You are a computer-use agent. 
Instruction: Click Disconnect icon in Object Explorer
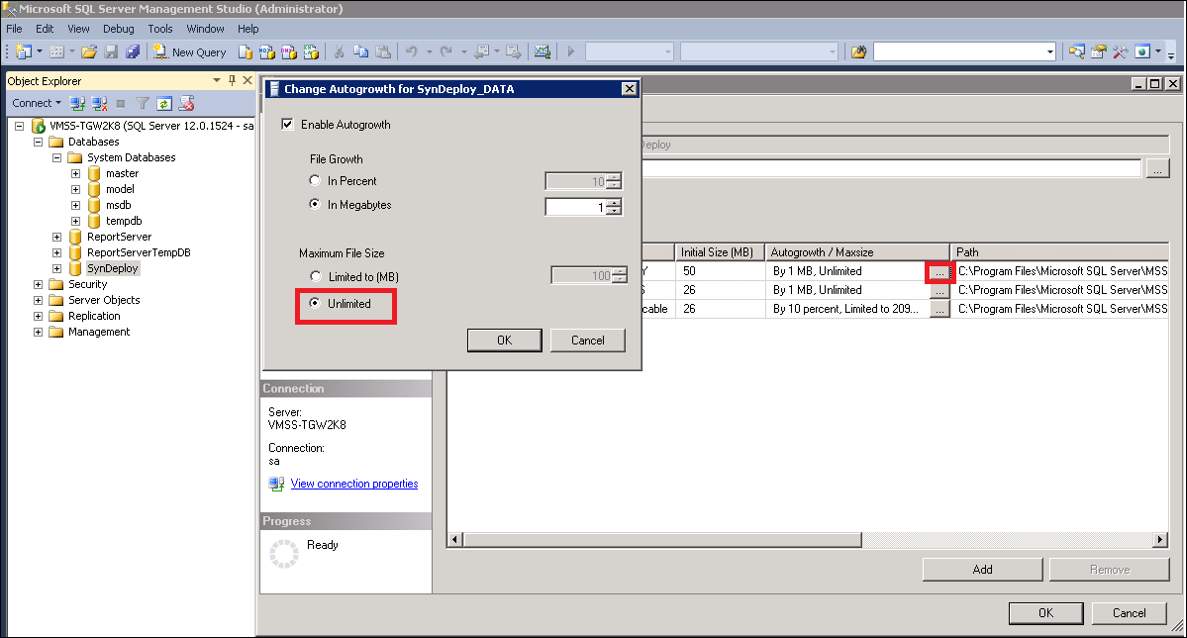pyautogui.click(x=99, y=103)
